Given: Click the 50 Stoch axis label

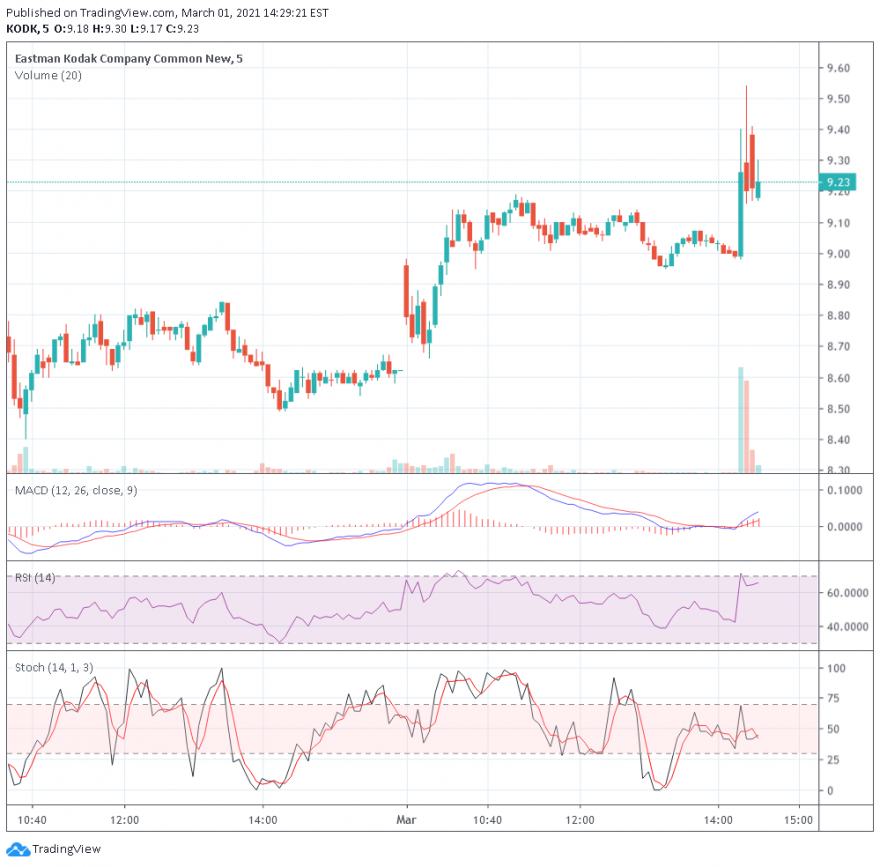Looking at the screenshot, I should tap(833, 729).
